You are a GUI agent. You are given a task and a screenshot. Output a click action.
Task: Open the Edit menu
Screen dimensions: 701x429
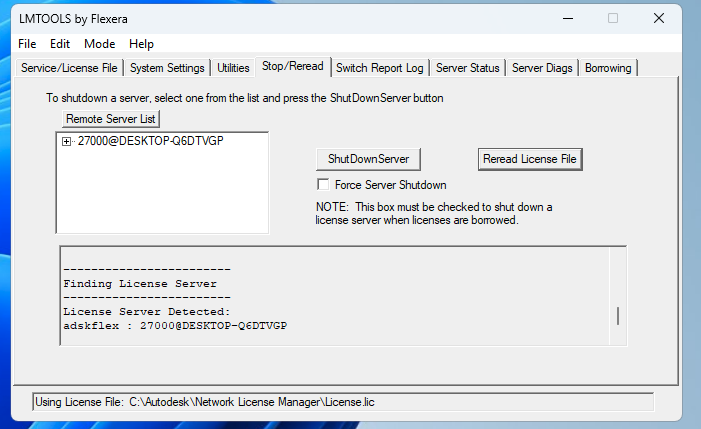point(59,44)
